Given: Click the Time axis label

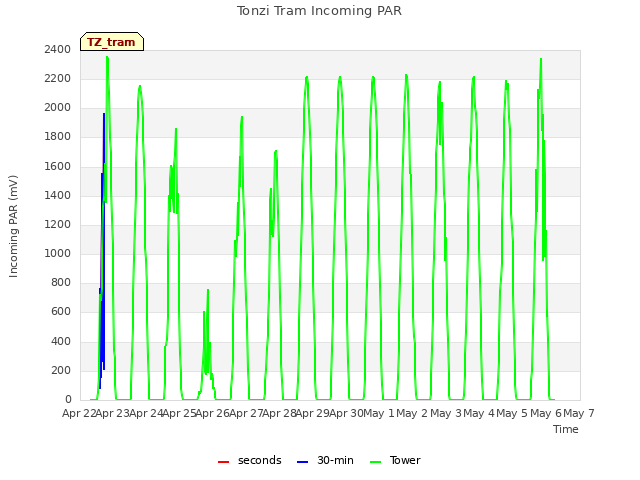Looking at the screenshot, I should 566,429.
